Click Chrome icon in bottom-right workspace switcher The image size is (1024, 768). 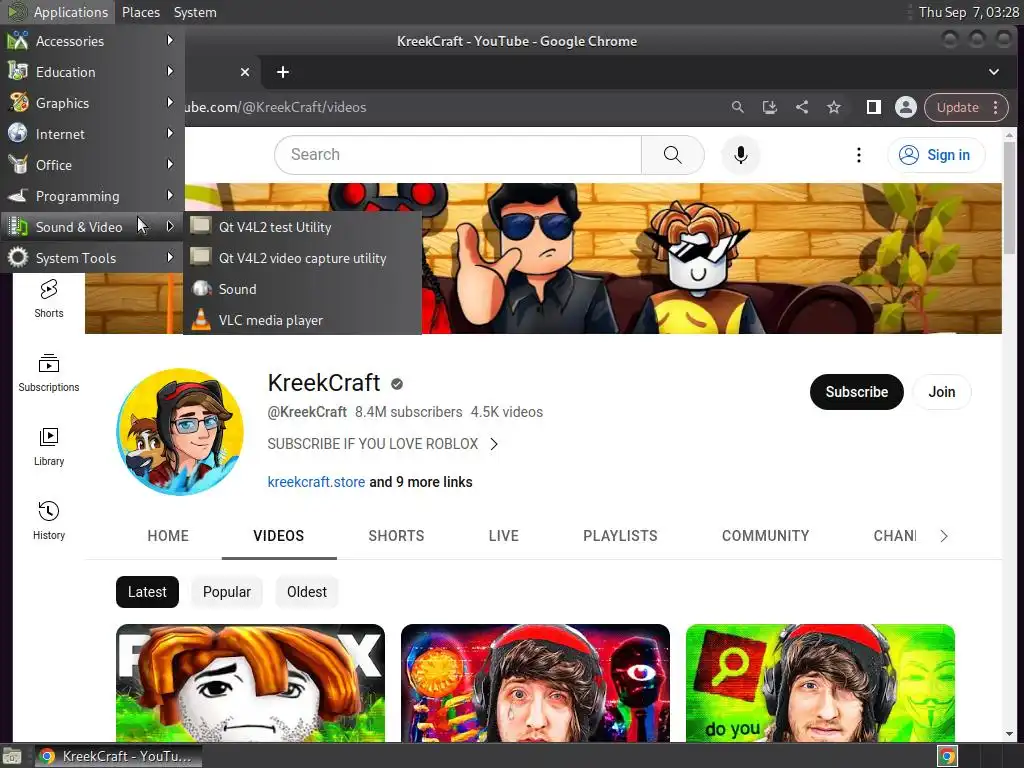[947, 757]
